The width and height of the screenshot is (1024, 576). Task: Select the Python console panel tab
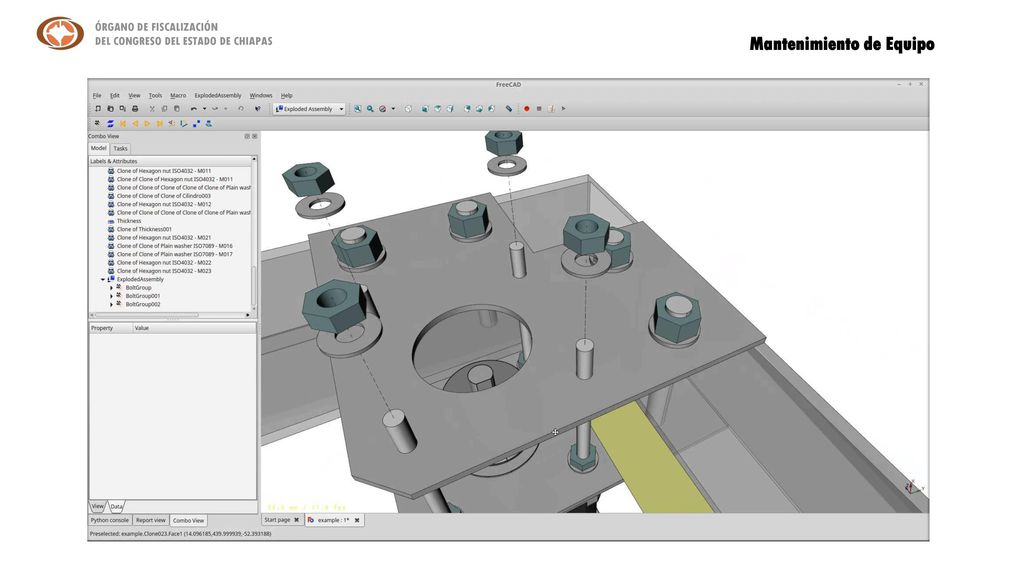110,520
